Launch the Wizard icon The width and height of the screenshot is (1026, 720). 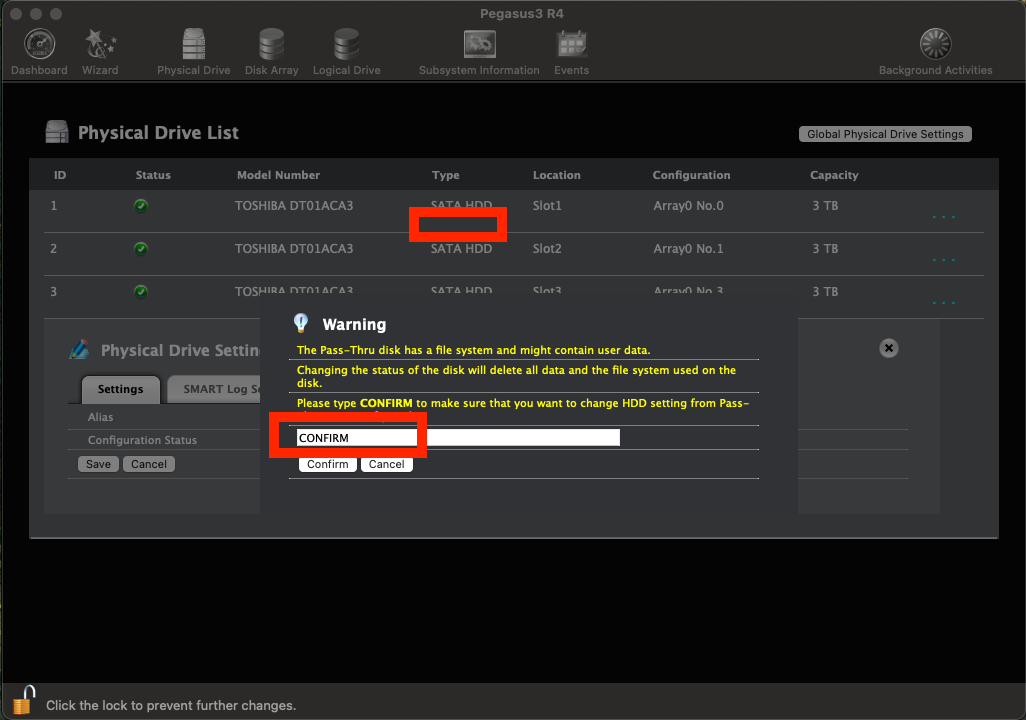(100, 45)
